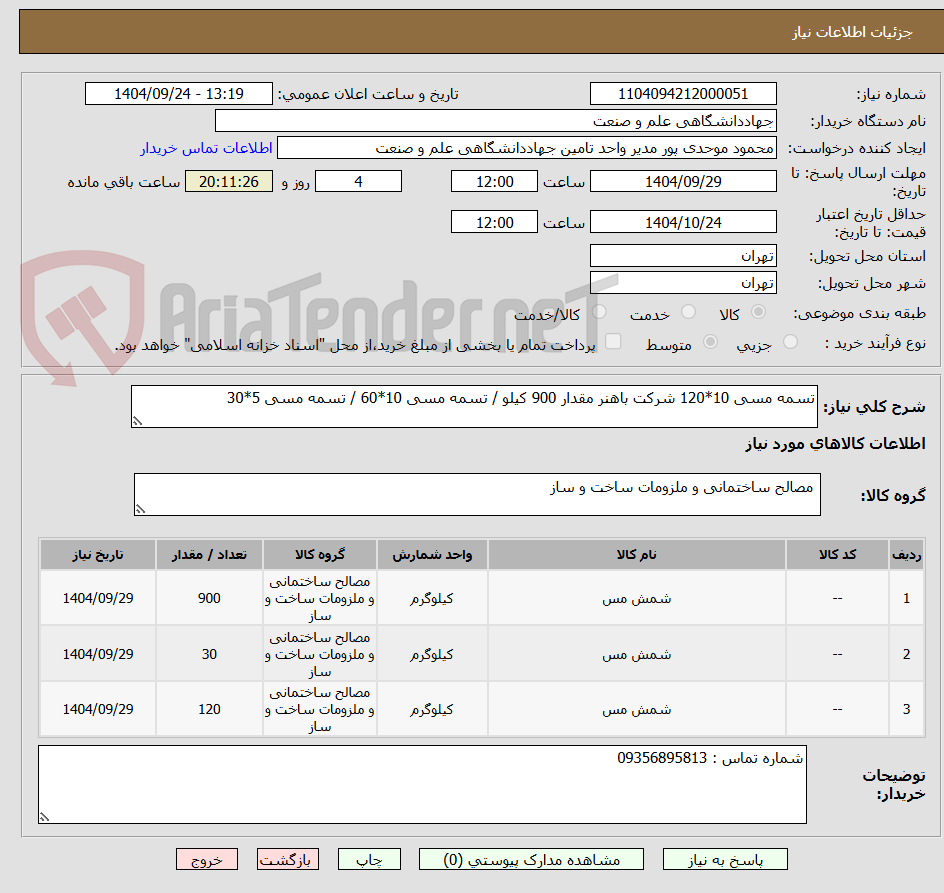Select the خدمت radio option
944x893 pixels.
[688, 312]
